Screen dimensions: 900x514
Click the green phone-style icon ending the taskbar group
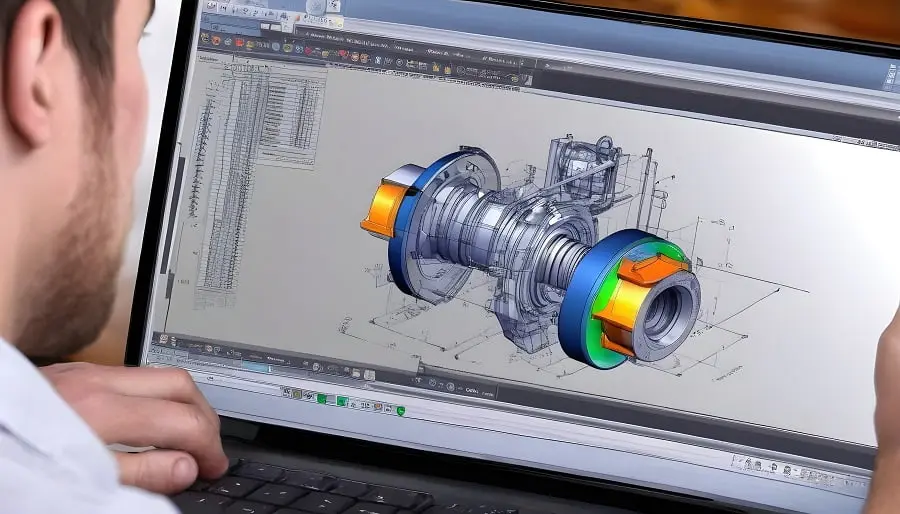(401, 411)
